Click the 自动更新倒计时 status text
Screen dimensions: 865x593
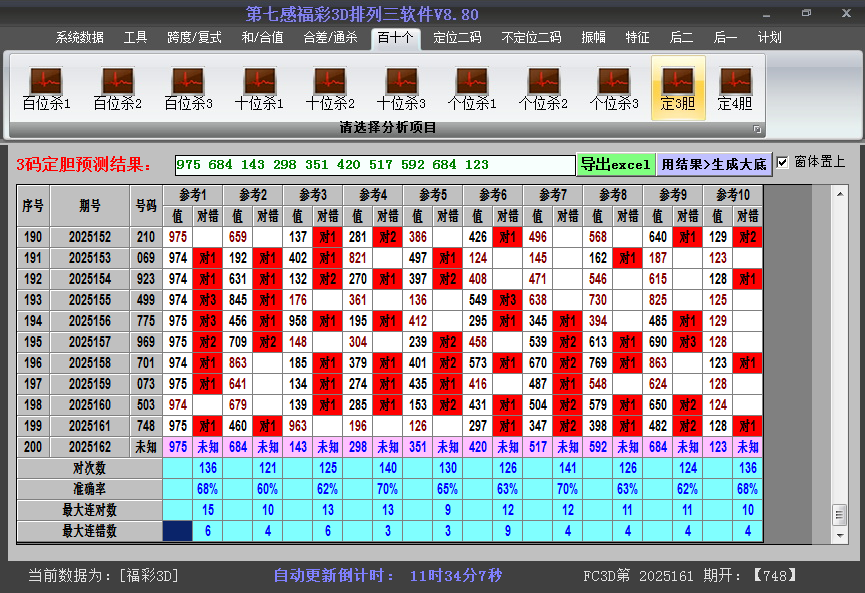[x=388, y=576]
